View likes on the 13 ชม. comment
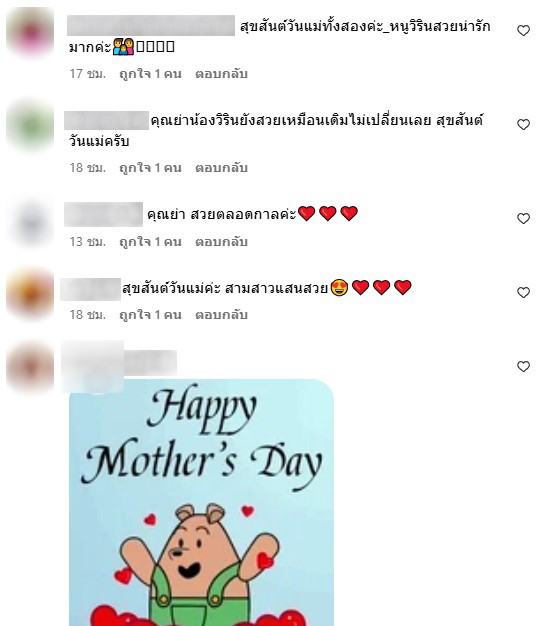The width and height of the screenshot is (540, 626). (x=150, y=242)
